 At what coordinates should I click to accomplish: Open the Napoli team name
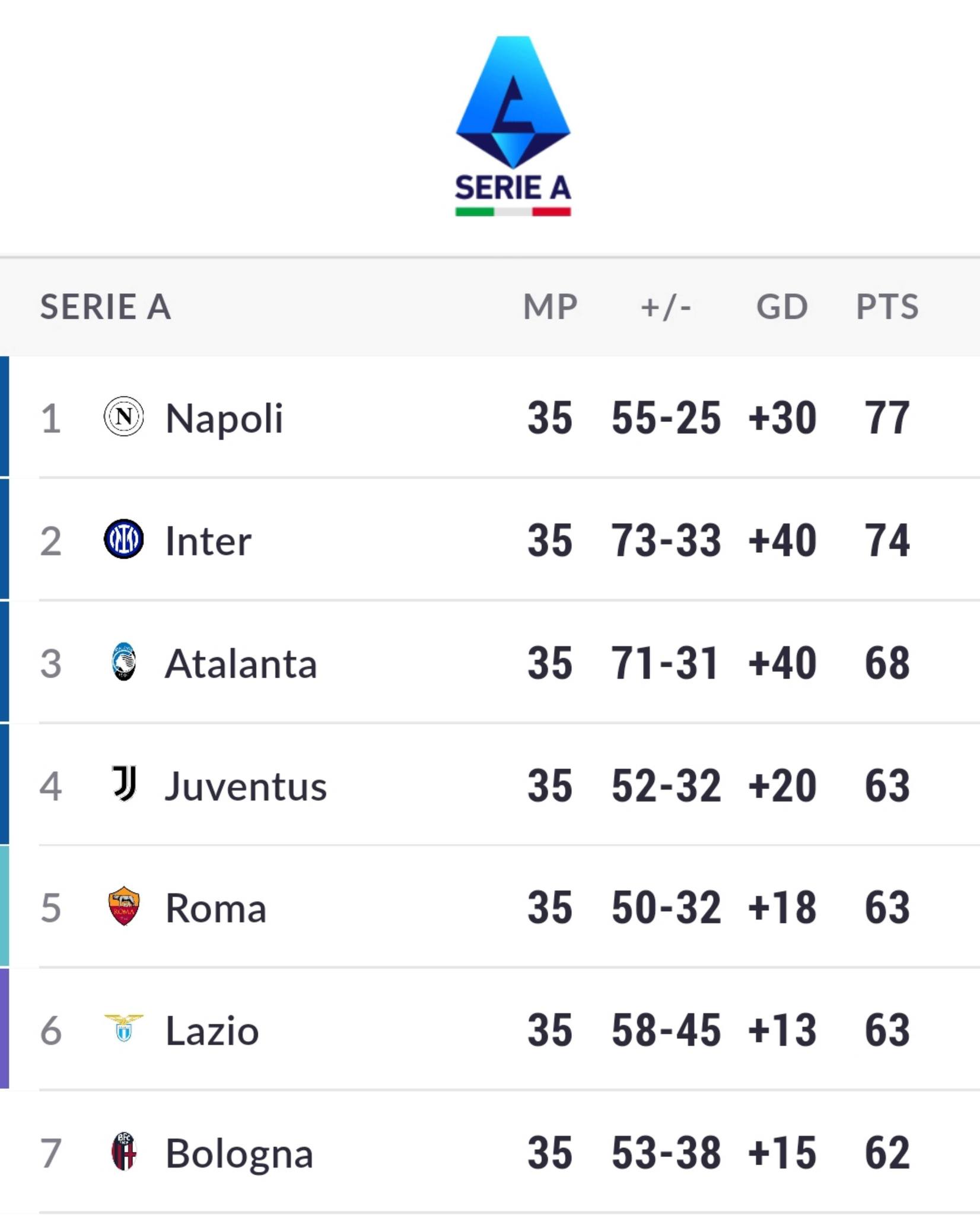click(224, 419)
